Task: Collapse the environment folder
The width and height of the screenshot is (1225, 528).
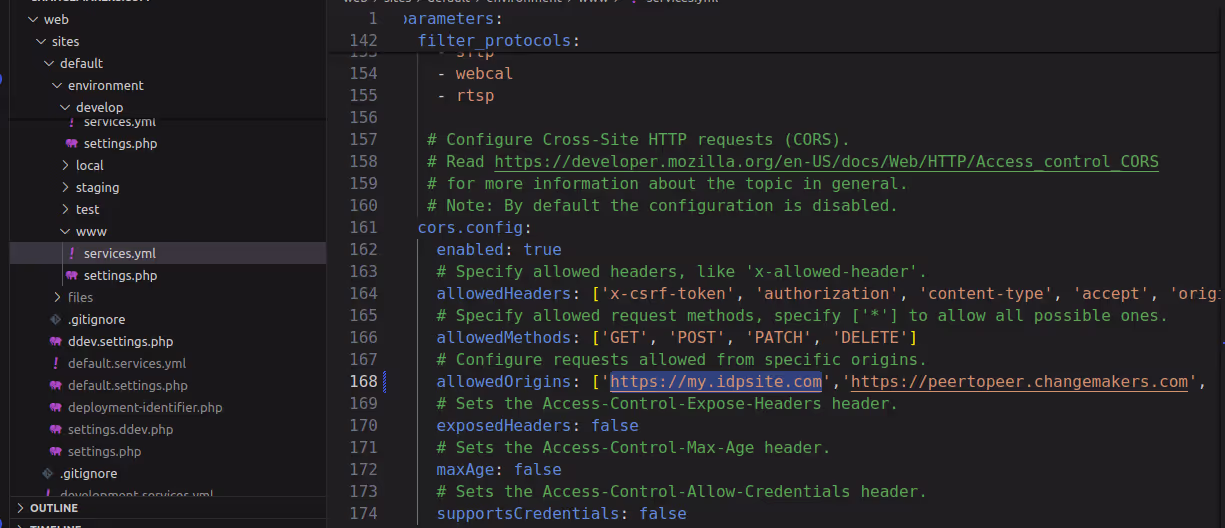Action: 57,86
